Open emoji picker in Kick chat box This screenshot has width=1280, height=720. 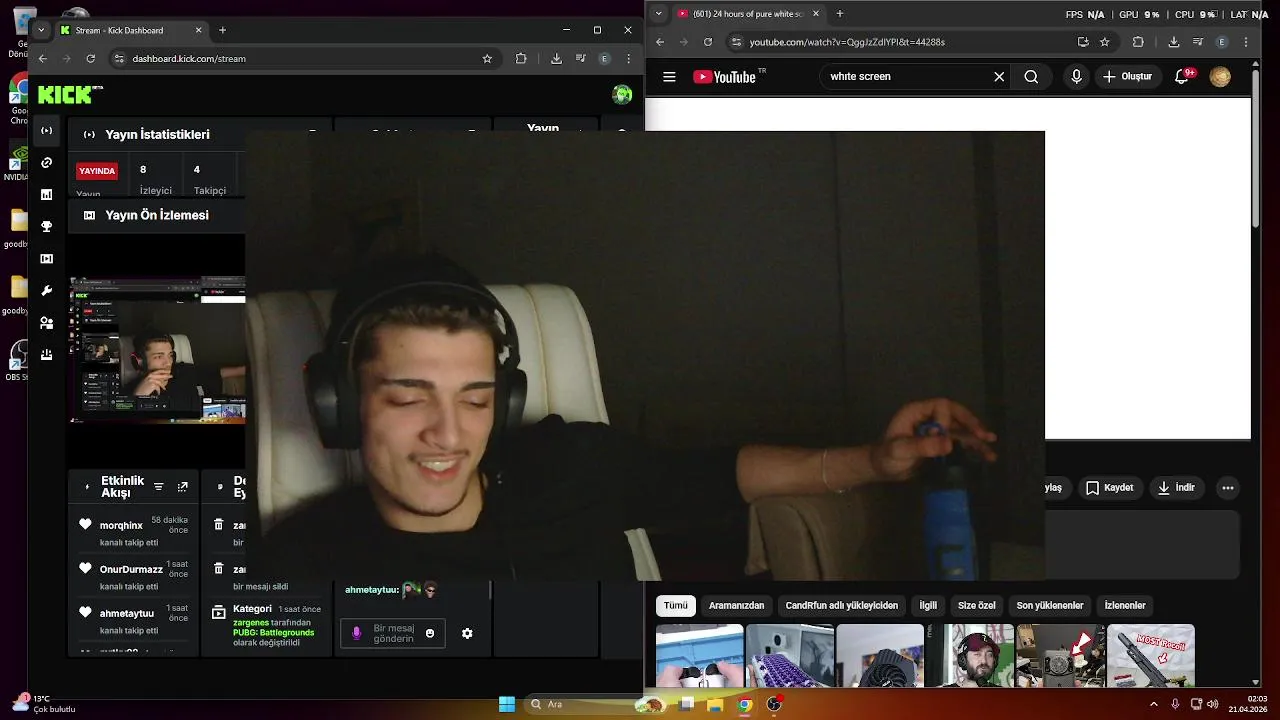[x=430, y=633]
